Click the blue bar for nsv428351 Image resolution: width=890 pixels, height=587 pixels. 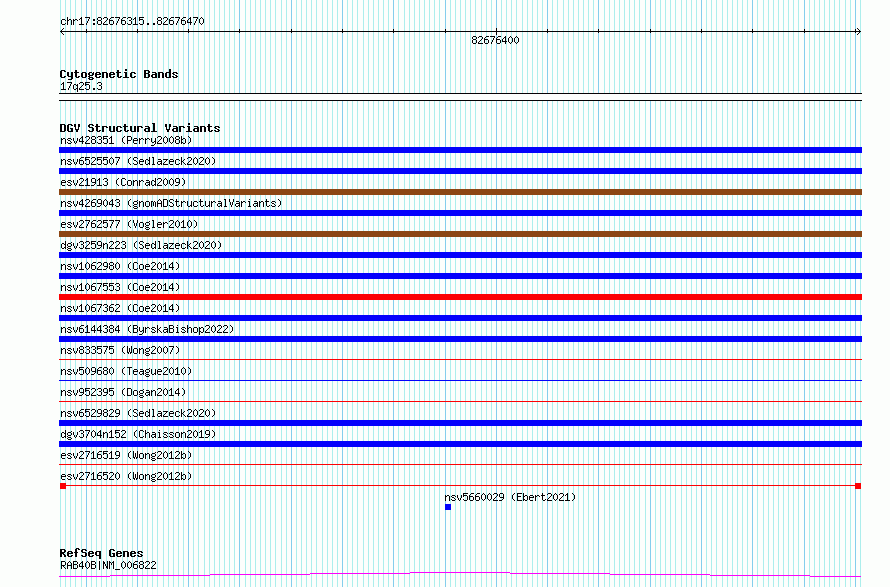[x=460, y=150]
